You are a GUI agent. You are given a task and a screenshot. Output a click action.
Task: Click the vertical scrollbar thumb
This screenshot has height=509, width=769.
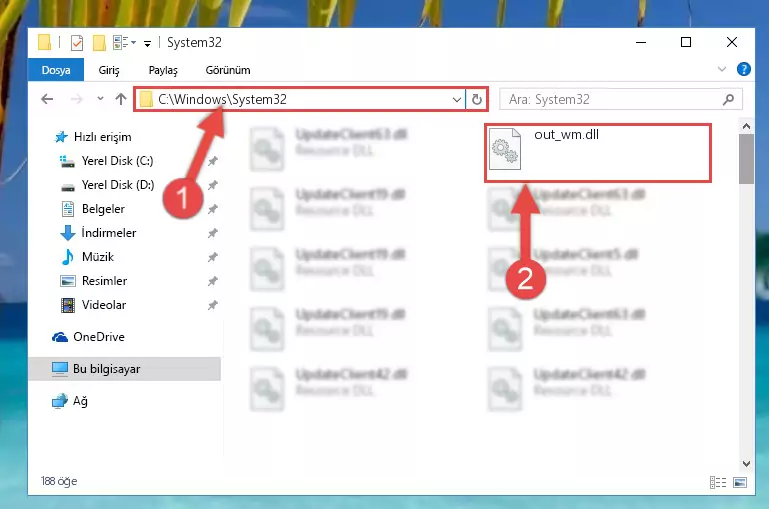tap(746, 159)
